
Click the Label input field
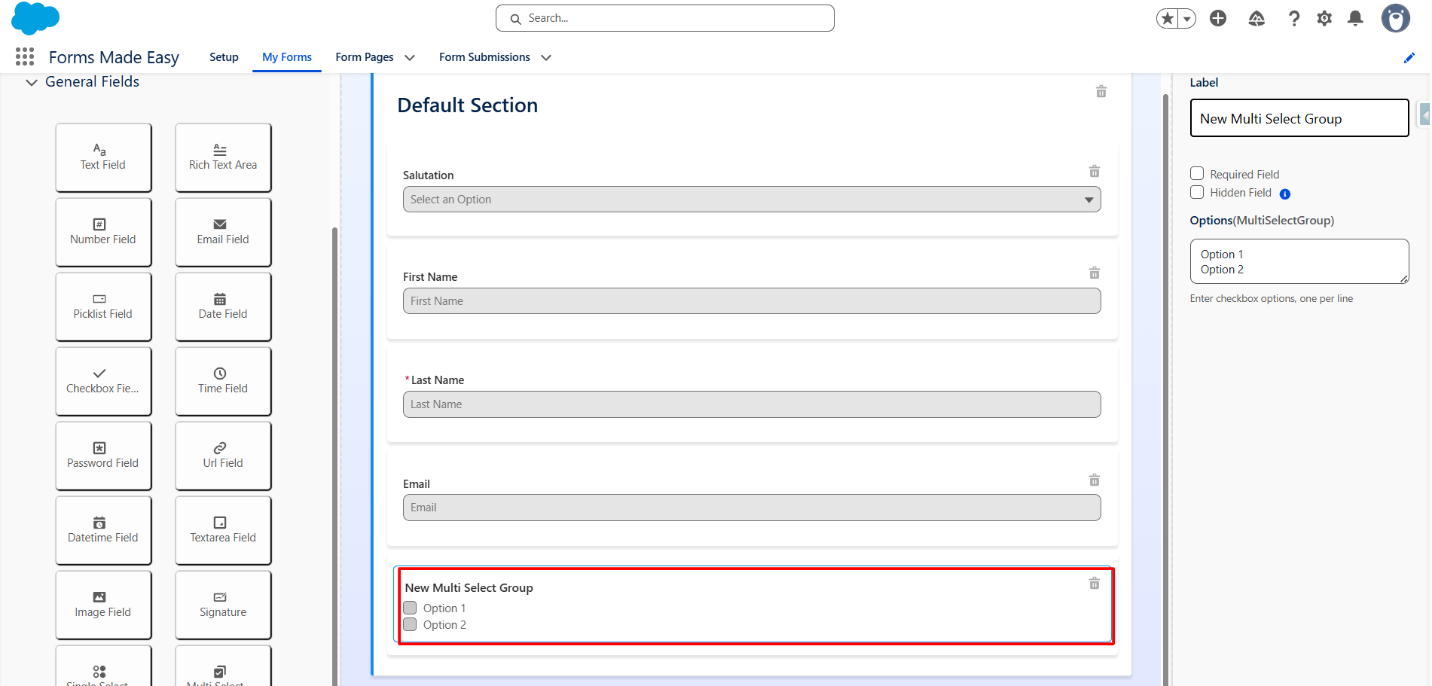tap(1298, 118)
